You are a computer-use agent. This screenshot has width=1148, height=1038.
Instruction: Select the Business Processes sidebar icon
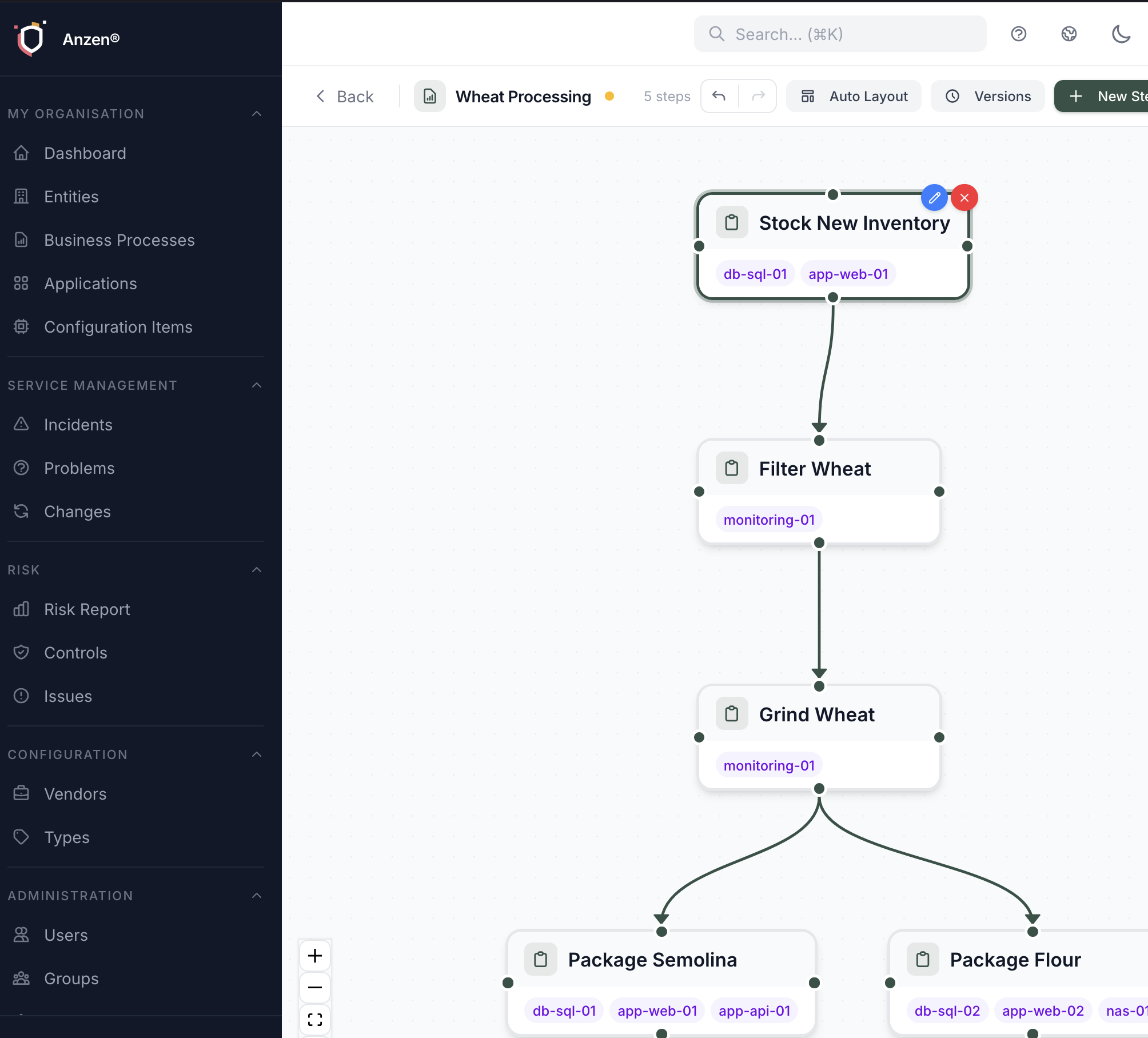21,240
